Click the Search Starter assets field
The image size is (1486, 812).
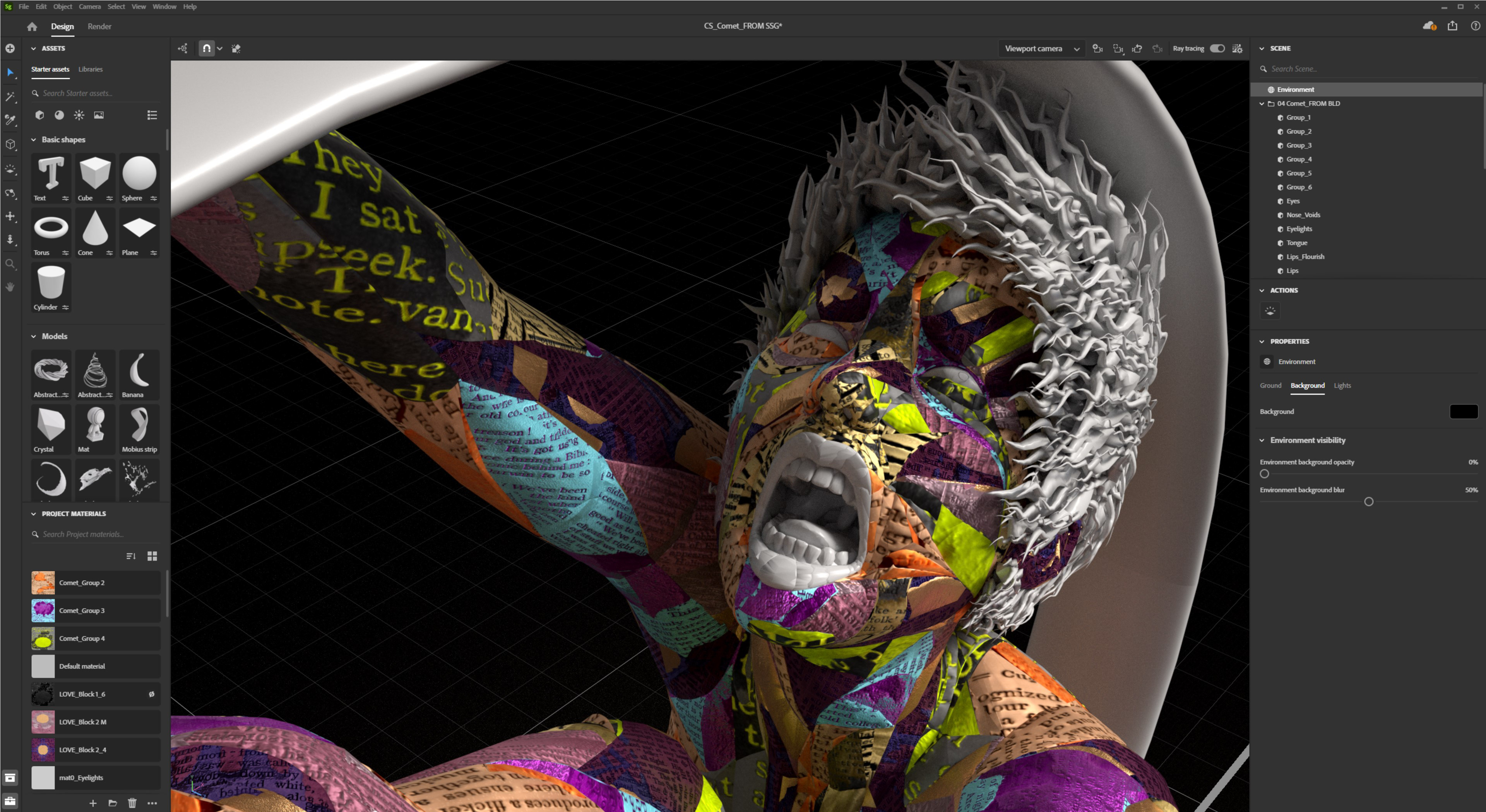point(95,93)
